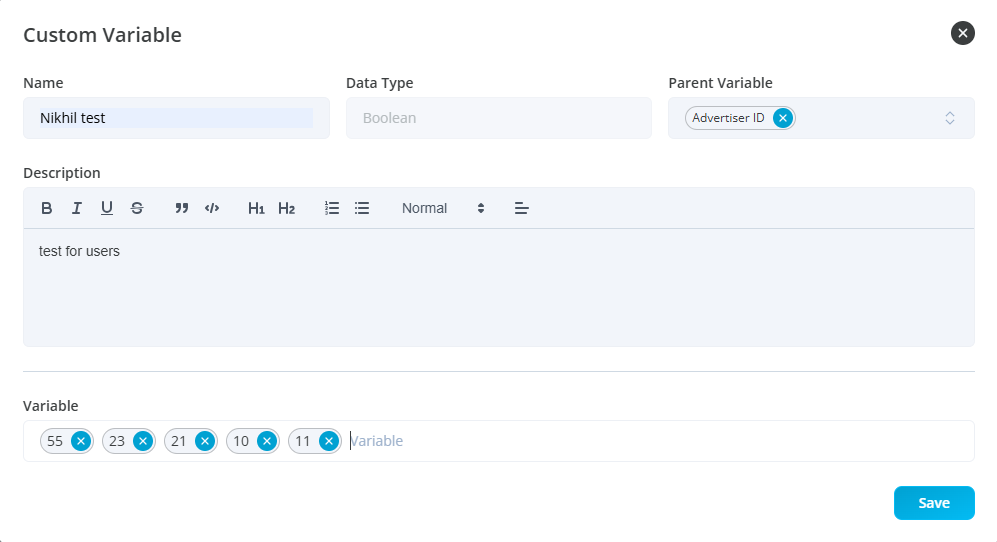Toggle bold formatting in description toolbar
The image size is (997, 542).
(47, 208)
